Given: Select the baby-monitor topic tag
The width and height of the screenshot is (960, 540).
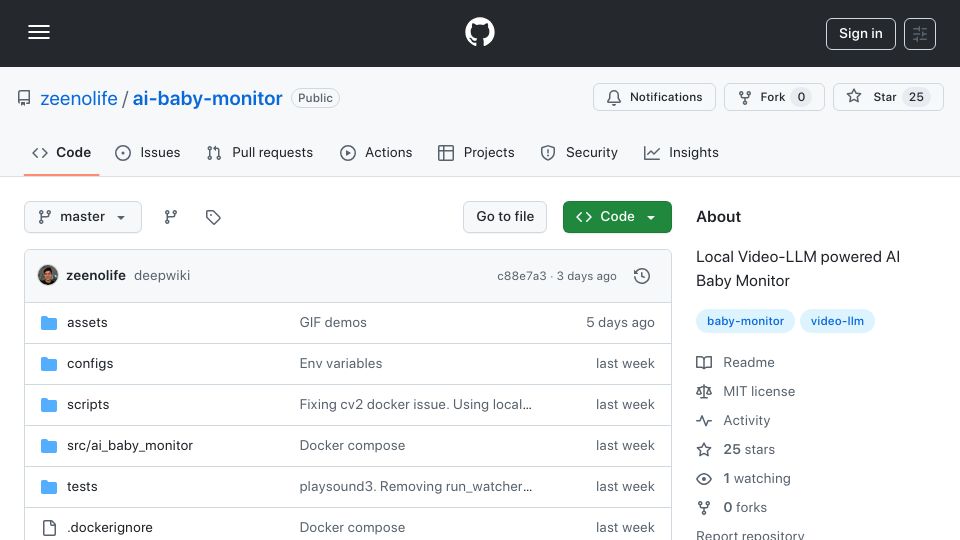Looking at the screenshot, I should pyautogui.click(x=745, y=321).
